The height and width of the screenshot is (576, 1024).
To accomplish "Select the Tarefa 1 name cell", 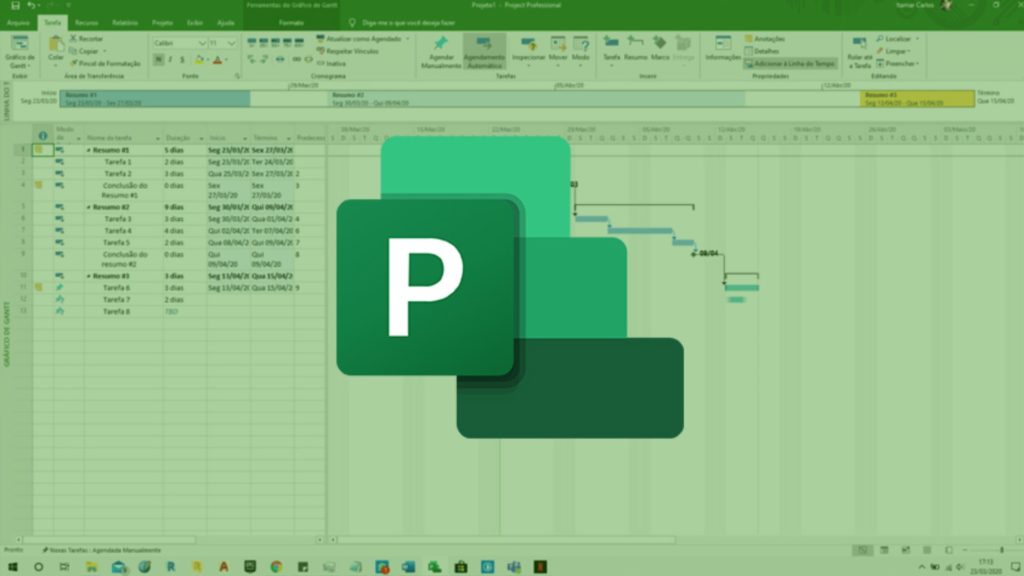I will (123, 162).
